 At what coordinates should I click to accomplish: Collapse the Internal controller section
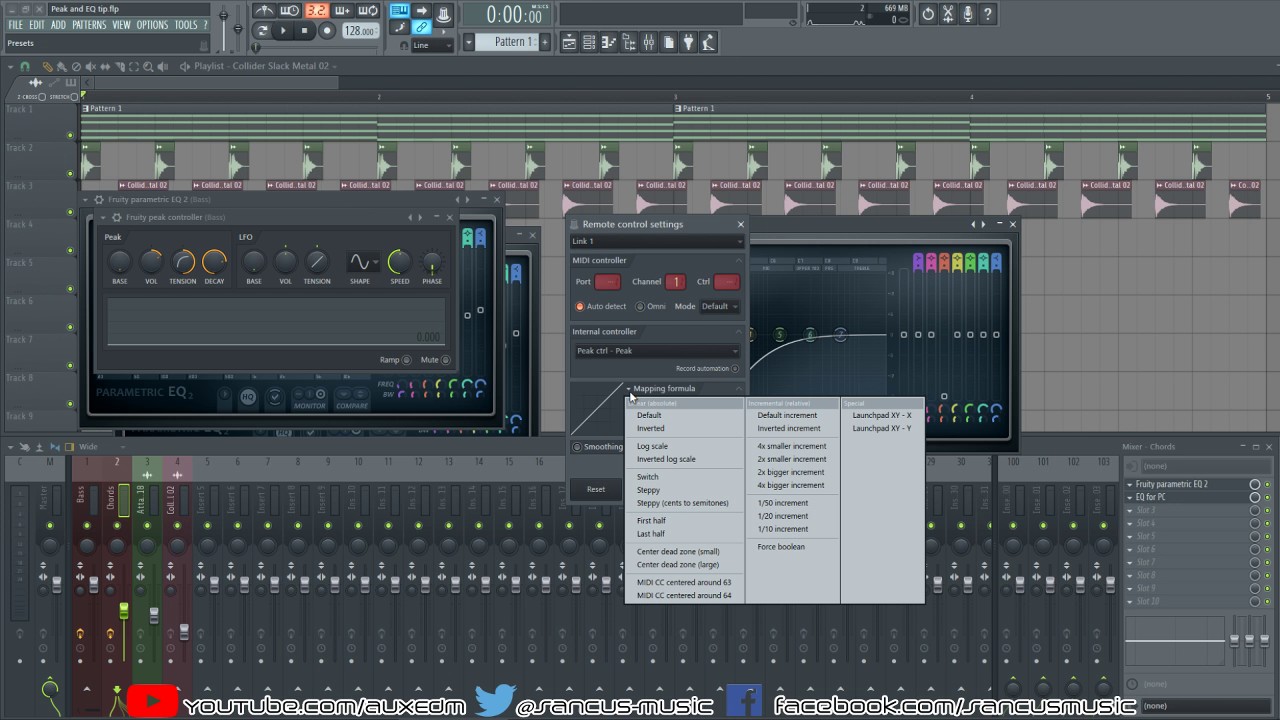pyautogui.click(x=740, y=331)
